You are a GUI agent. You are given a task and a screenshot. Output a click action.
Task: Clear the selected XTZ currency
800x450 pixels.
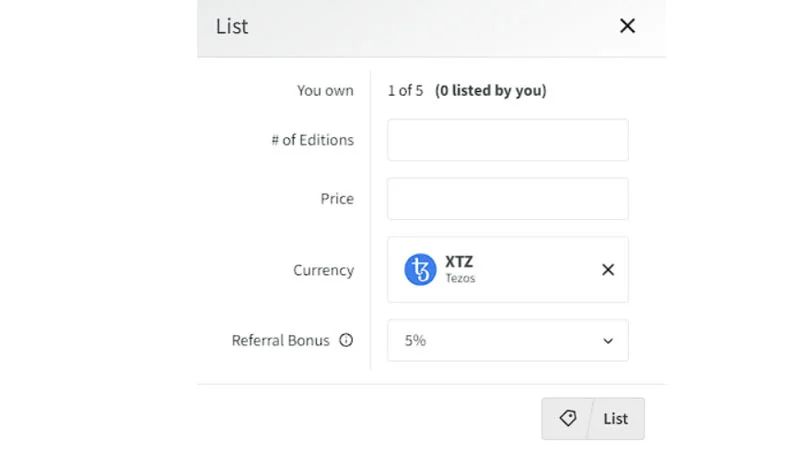click(x=608, y=270)
